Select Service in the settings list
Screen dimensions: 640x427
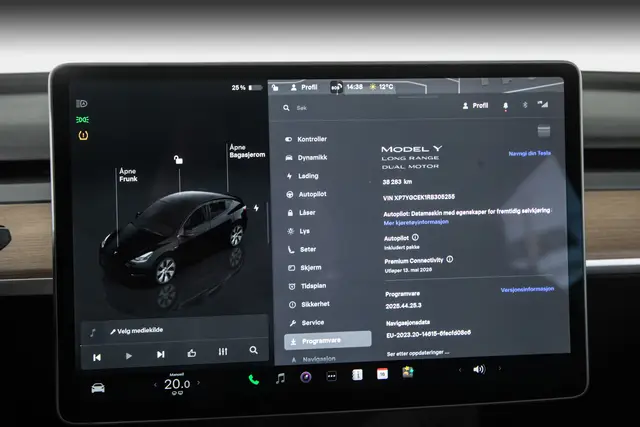point(307,322)
